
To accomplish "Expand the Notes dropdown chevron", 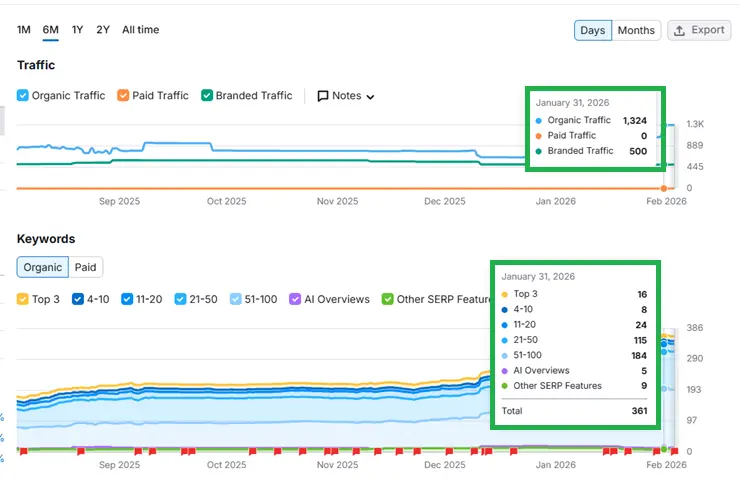I will (x=370, y=97).
